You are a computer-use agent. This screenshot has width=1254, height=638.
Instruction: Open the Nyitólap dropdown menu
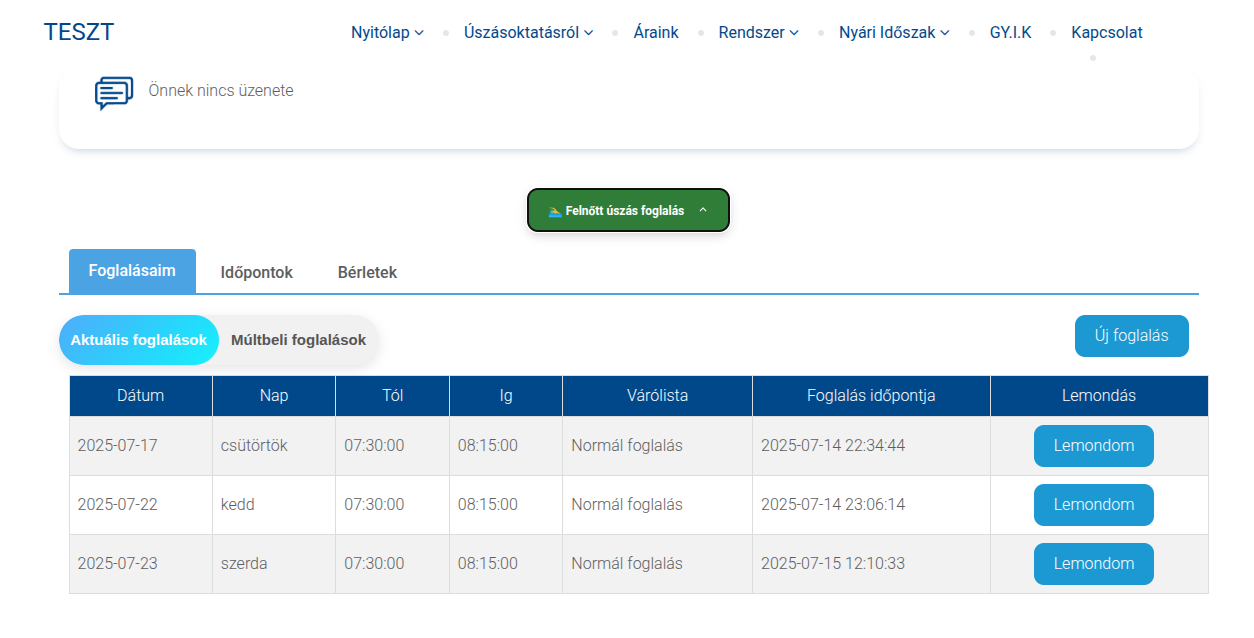[x=387, y=33]
